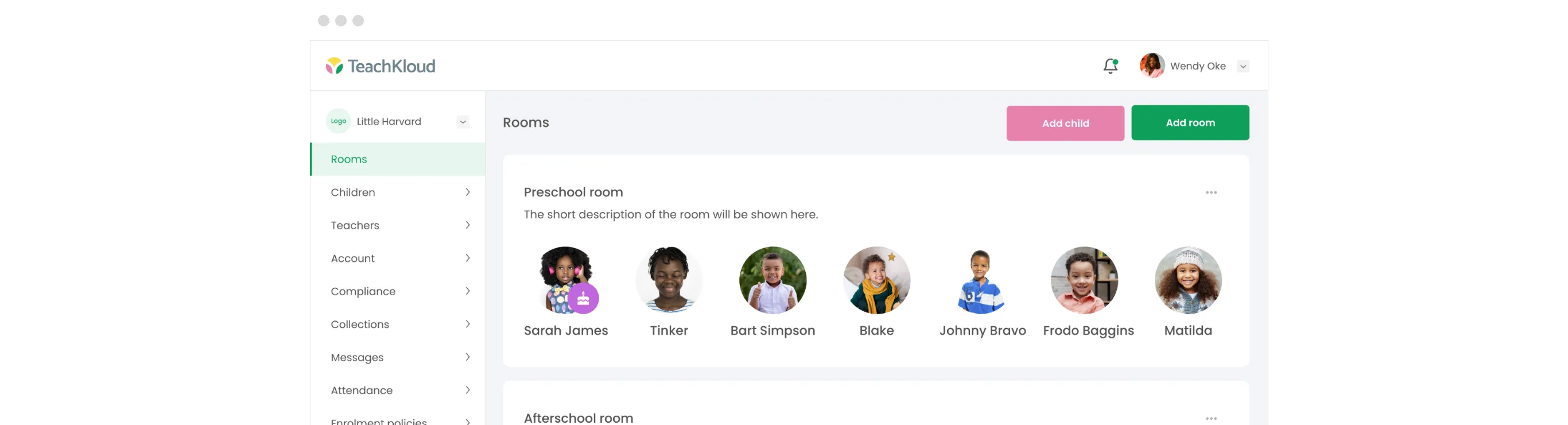Select Rooms in the sidebar
This screenshot has height=425, width=1568.
(x=398, y=160)
